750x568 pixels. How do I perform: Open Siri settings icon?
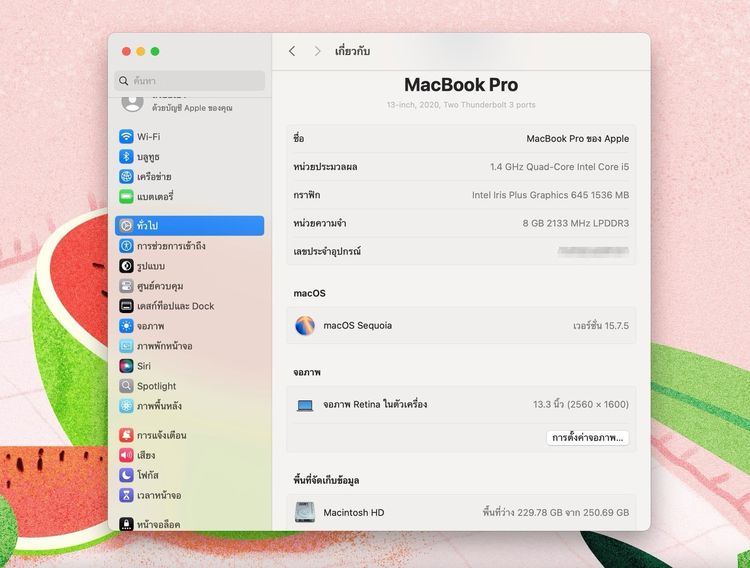pos(126,366)
